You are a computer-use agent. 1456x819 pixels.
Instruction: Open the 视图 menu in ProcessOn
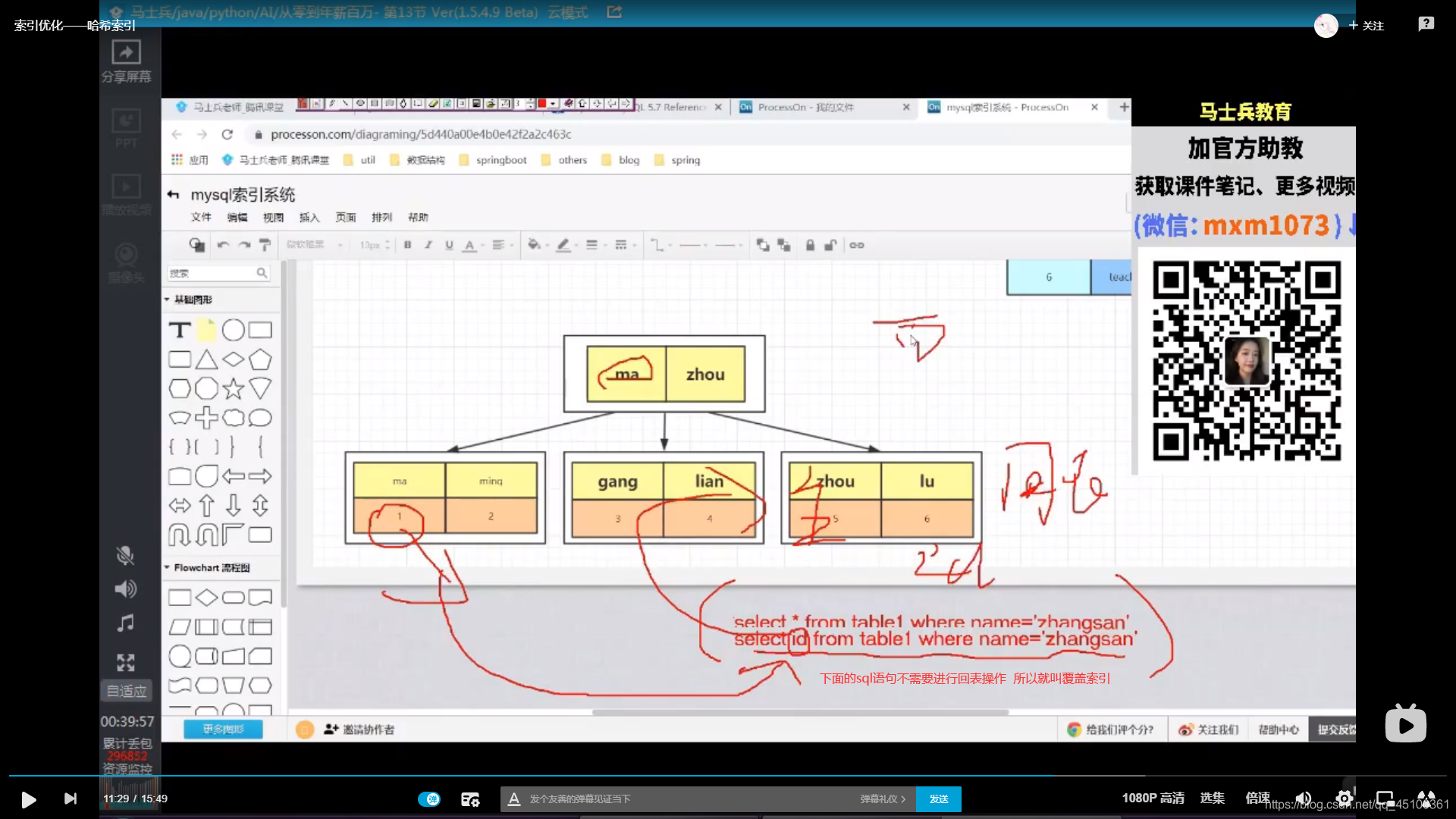pos(273,218)
